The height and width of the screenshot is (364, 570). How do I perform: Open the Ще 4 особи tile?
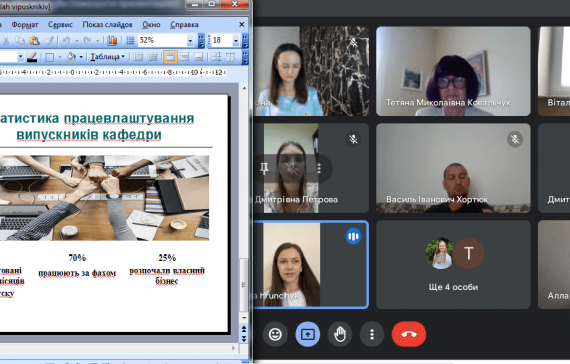(x=453, y=265)
